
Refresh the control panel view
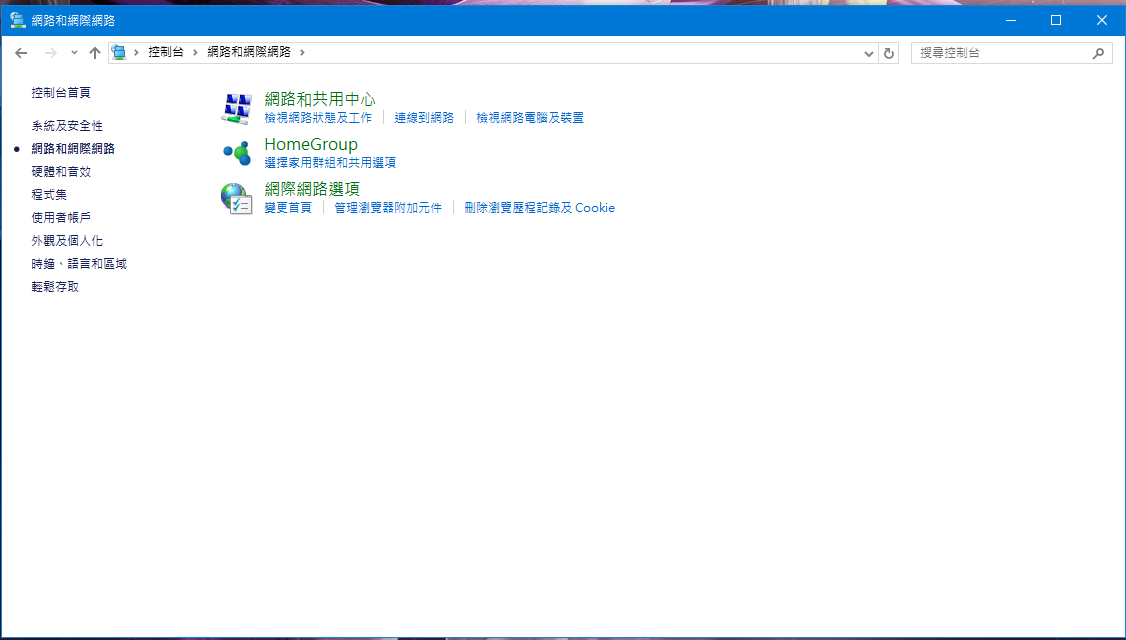[889, 52]
